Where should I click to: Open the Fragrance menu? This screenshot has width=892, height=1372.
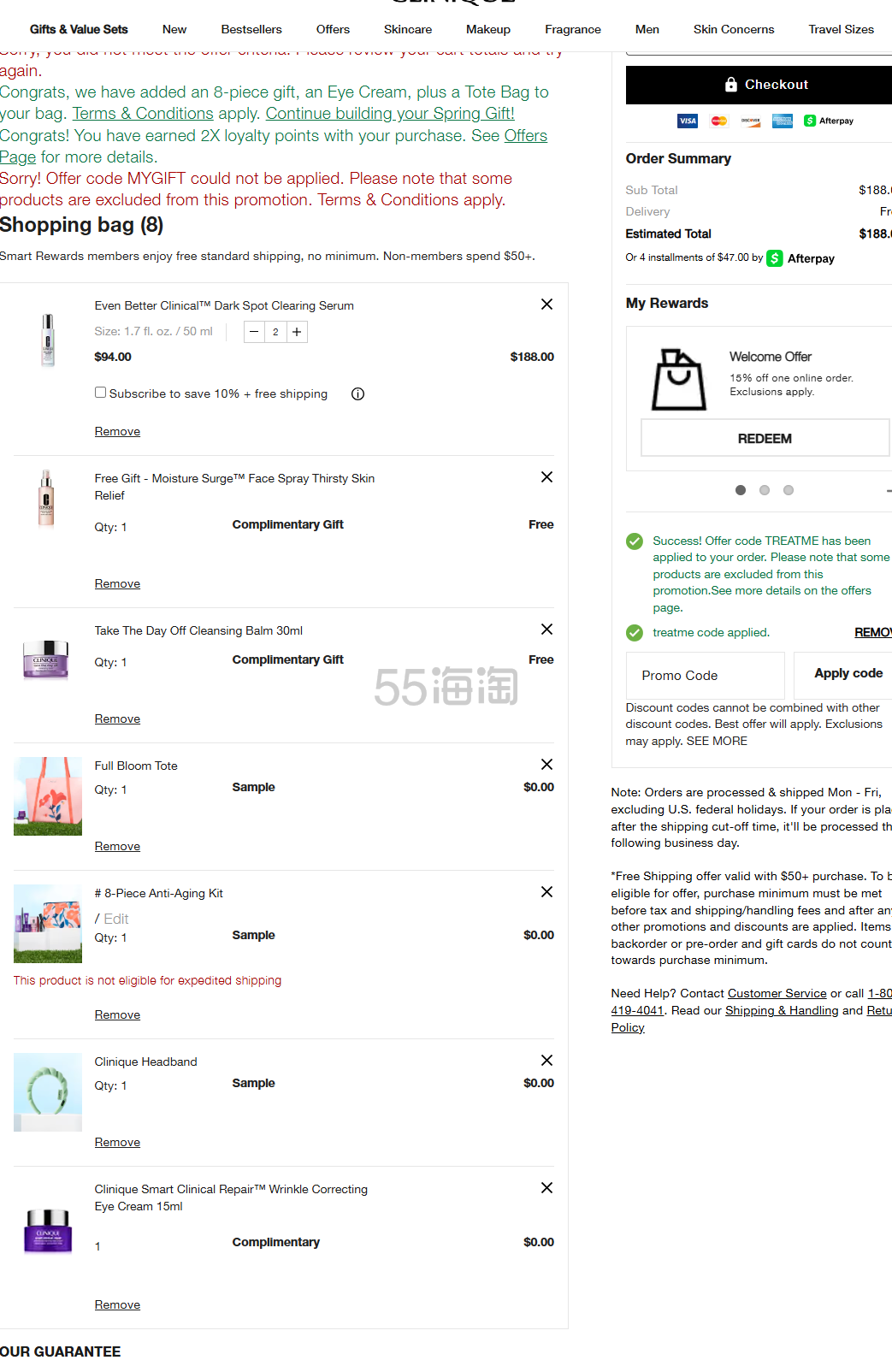pyautogui.click(x=572, y=29)
